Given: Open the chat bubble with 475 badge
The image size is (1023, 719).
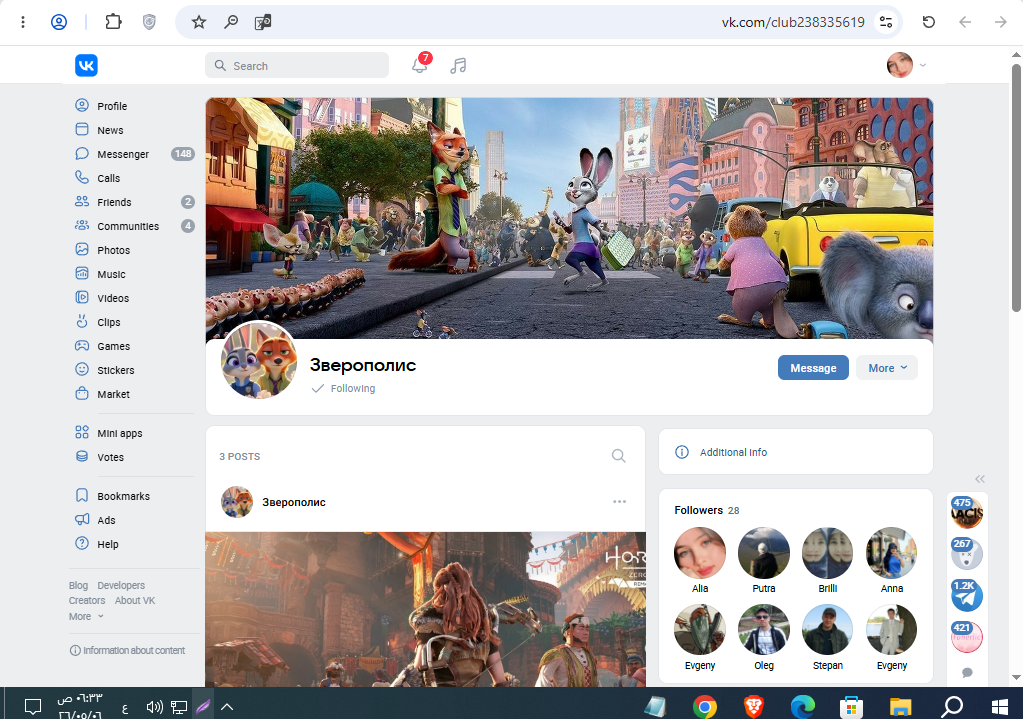Looking at the screenshot, I should (x=966, y=512).
